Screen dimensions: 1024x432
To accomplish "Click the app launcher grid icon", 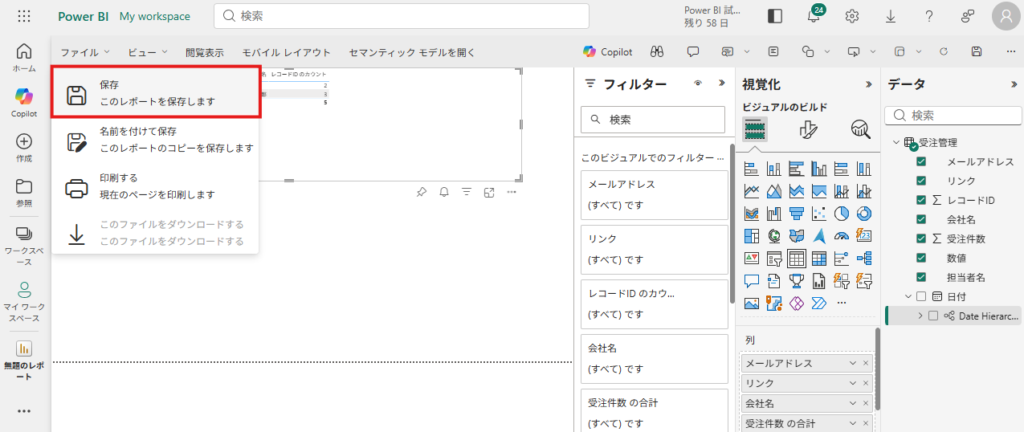I will 24,16.
